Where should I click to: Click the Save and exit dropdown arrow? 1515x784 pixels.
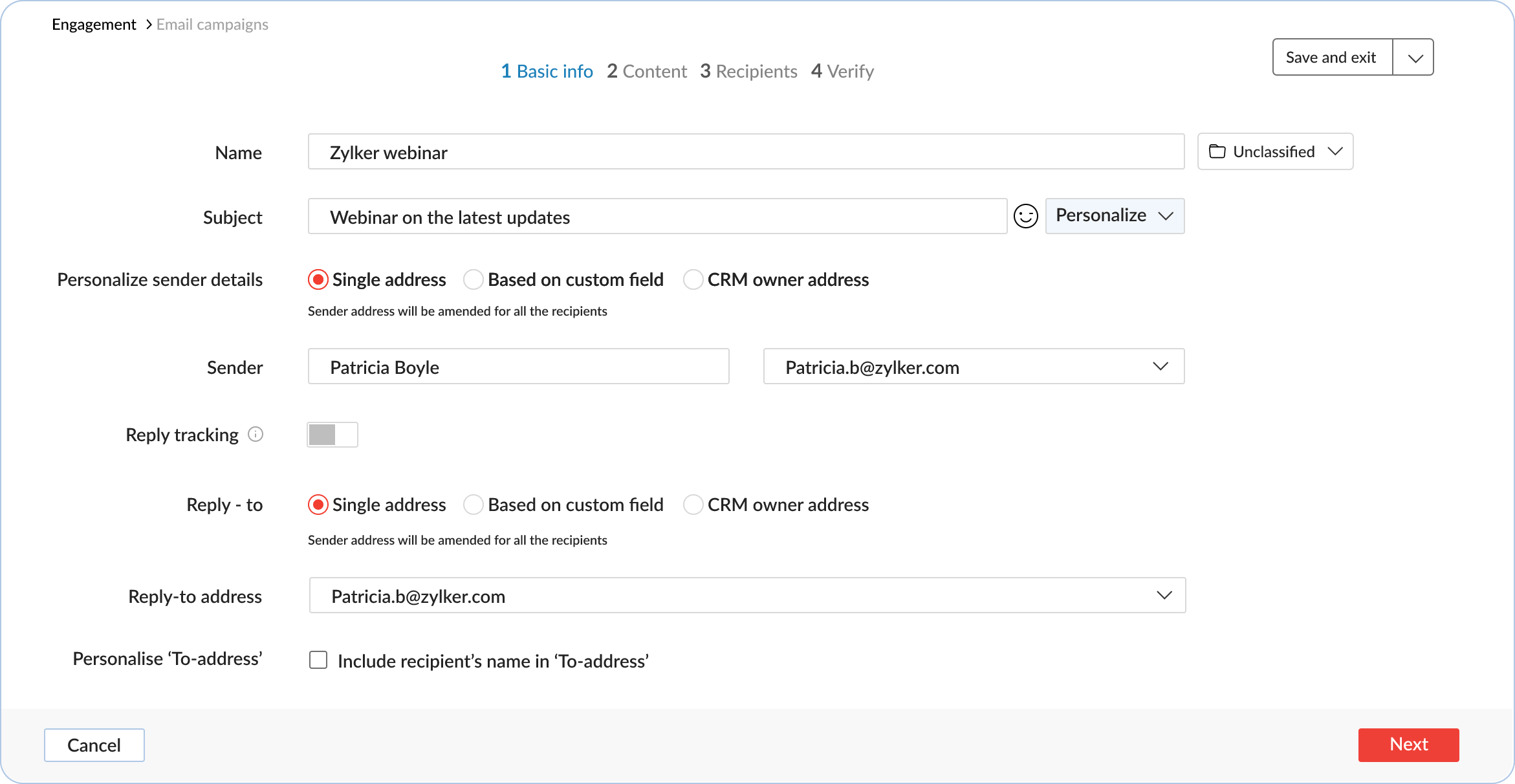coord(1415,58)
